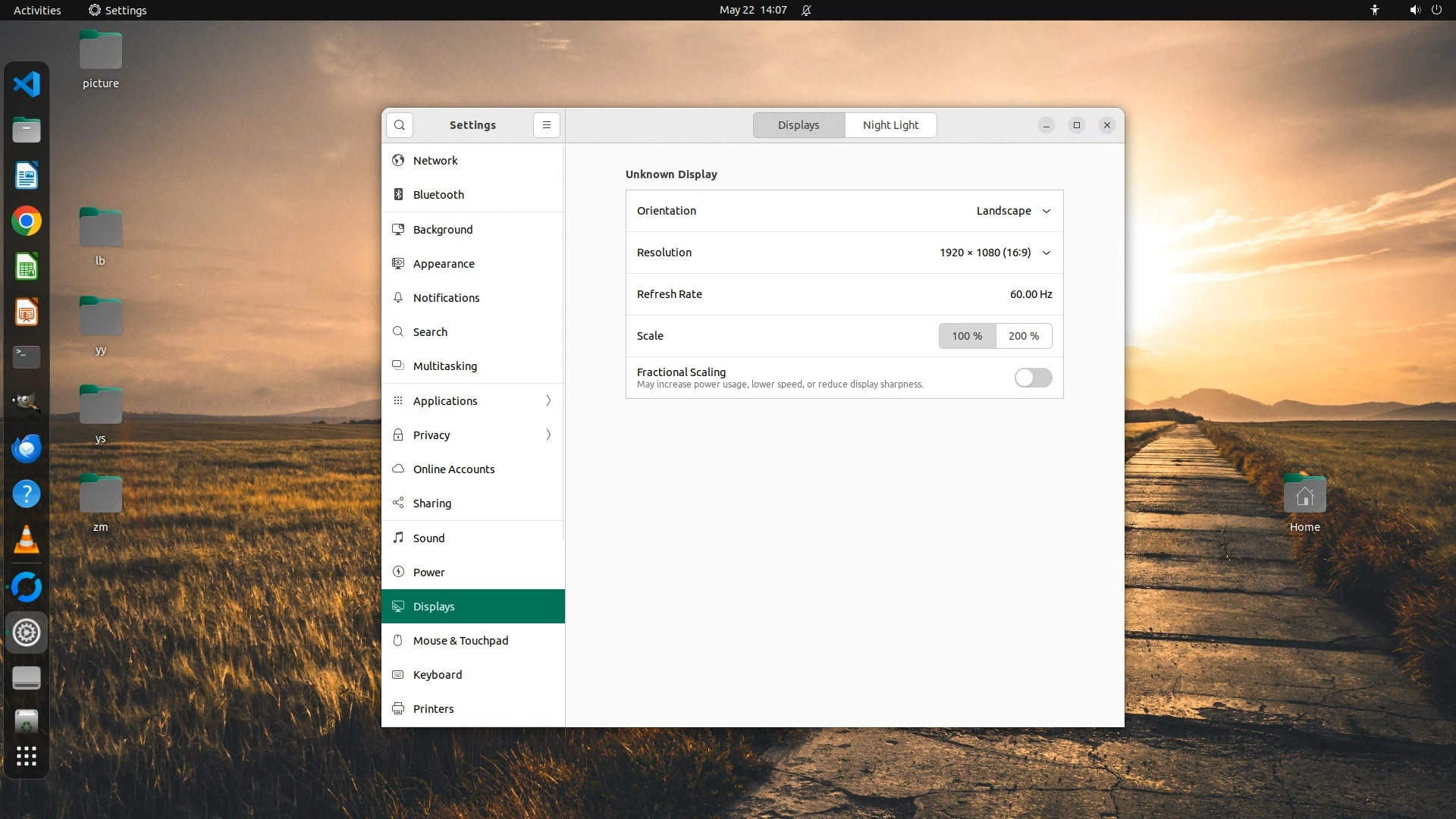Open Mouse & Touchpad settings
Viewport: 1456px width, 819px height.
click(460, 641)
